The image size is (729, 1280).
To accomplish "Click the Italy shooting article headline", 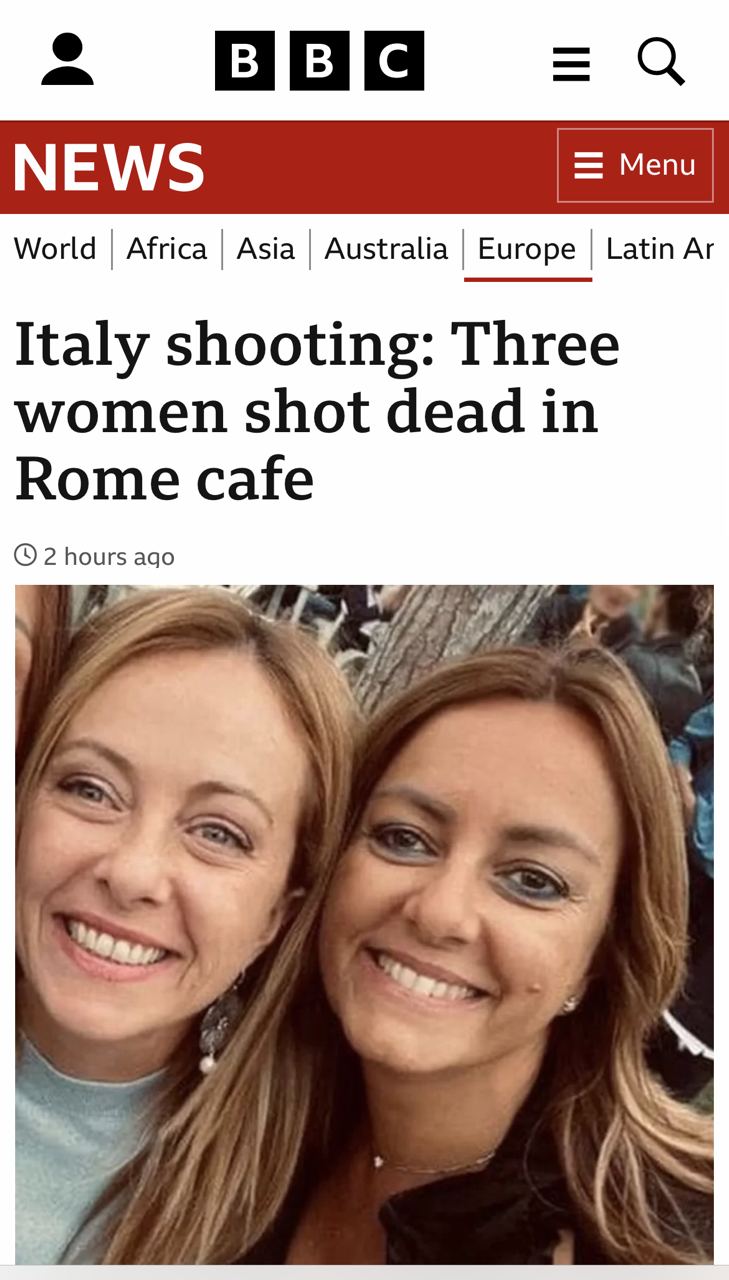I will 317,411.
